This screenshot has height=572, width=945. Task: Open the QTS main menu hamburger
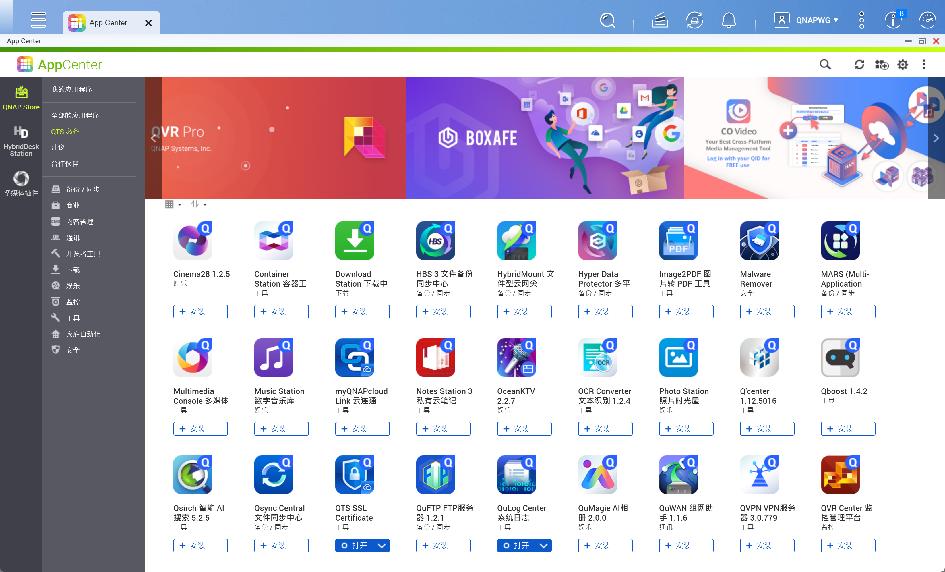click(x=38, y=20)
